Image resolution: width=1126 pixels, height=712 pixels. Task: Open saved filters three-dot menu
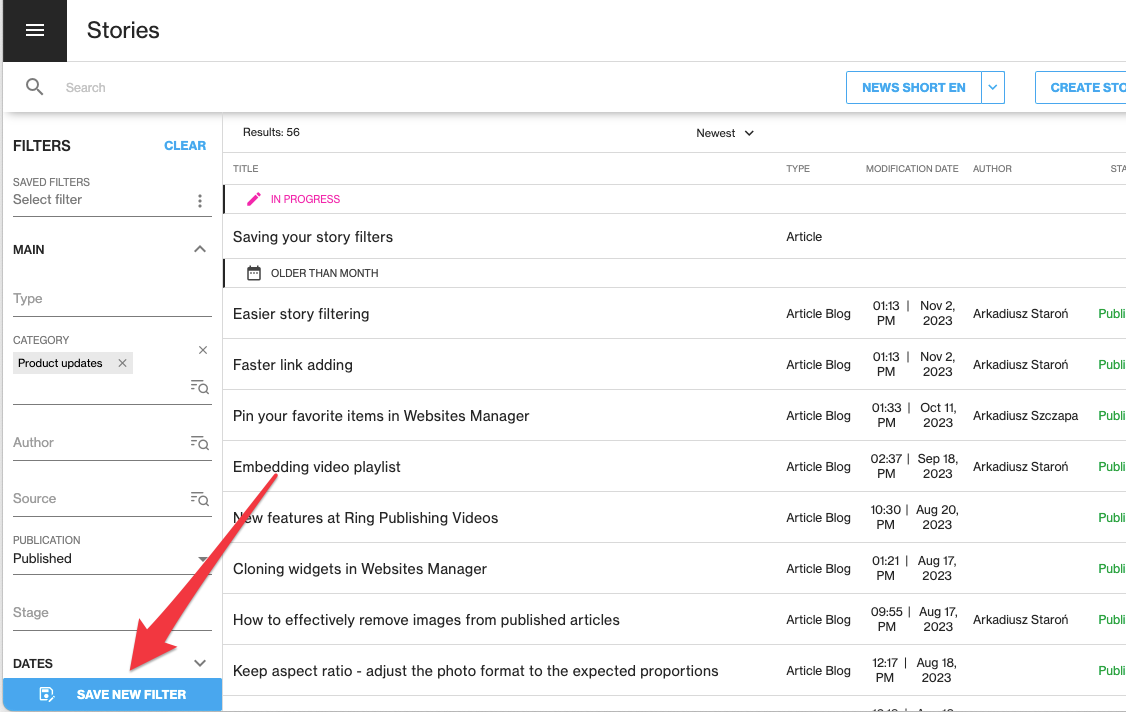coord(200,201)
